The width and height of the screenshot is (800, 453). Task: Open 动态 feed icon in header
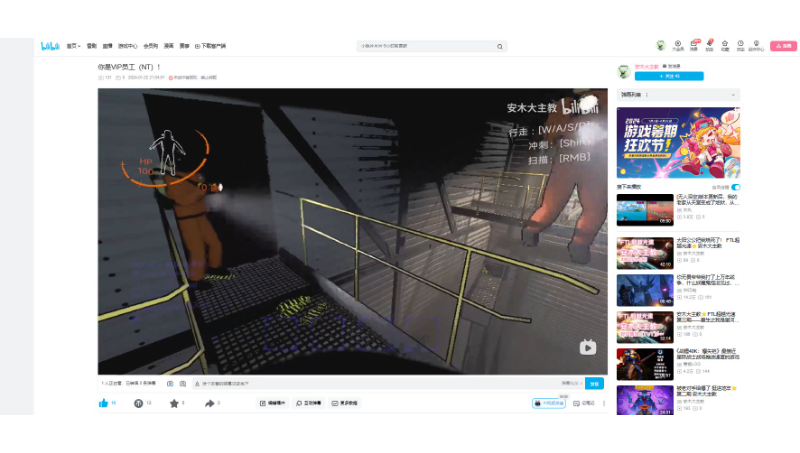point(710,45)
